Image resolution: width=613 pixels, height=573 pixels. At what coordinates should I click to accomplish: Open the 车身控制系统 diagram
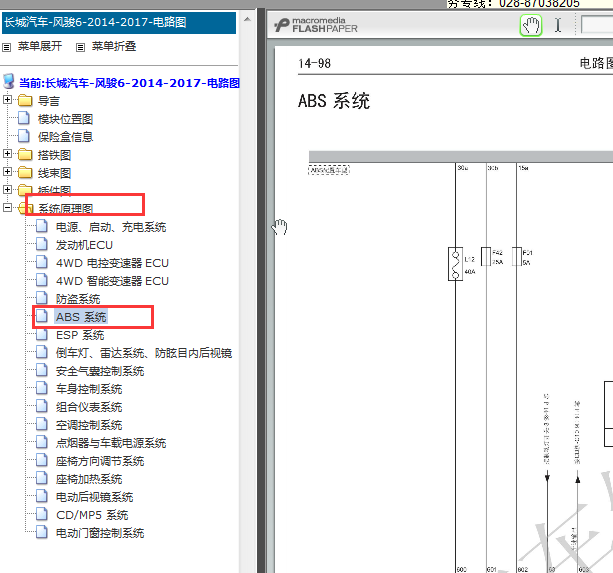pos(89,389)
